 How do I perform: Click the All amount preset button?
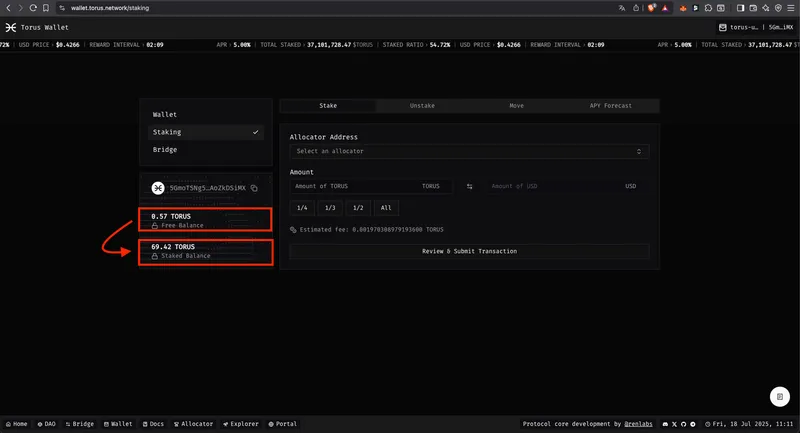tap(387, 208)
